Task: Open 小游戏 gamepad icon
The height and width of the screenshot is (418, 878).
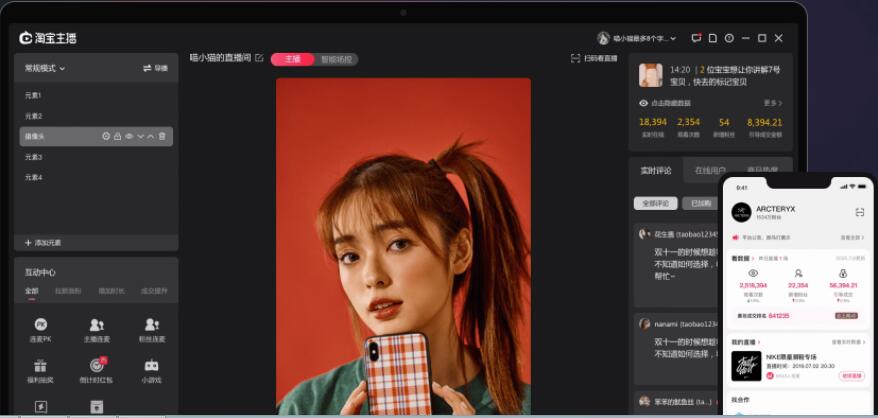Action: coord(152,366)
